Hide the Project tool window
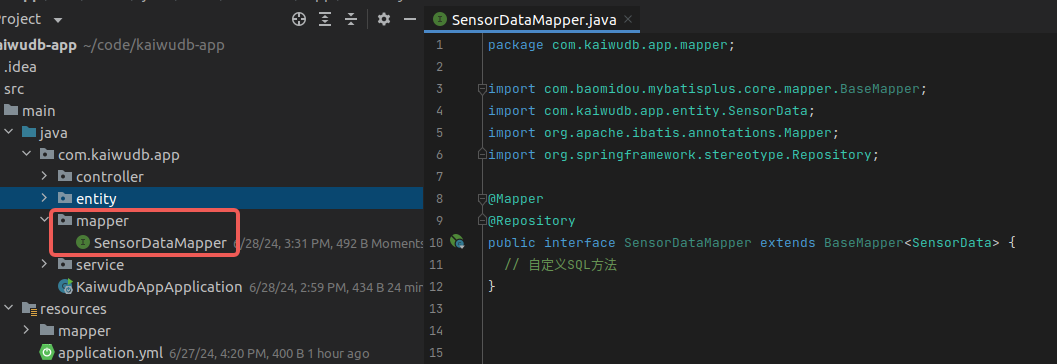 (409, 20)
